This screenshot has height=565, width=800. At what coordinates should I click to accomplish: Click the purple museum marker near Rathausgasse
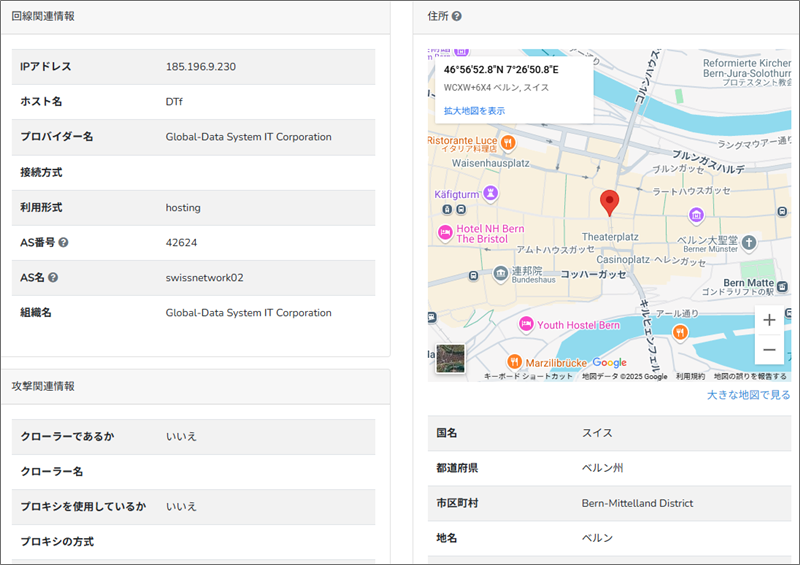coord(696,214)
